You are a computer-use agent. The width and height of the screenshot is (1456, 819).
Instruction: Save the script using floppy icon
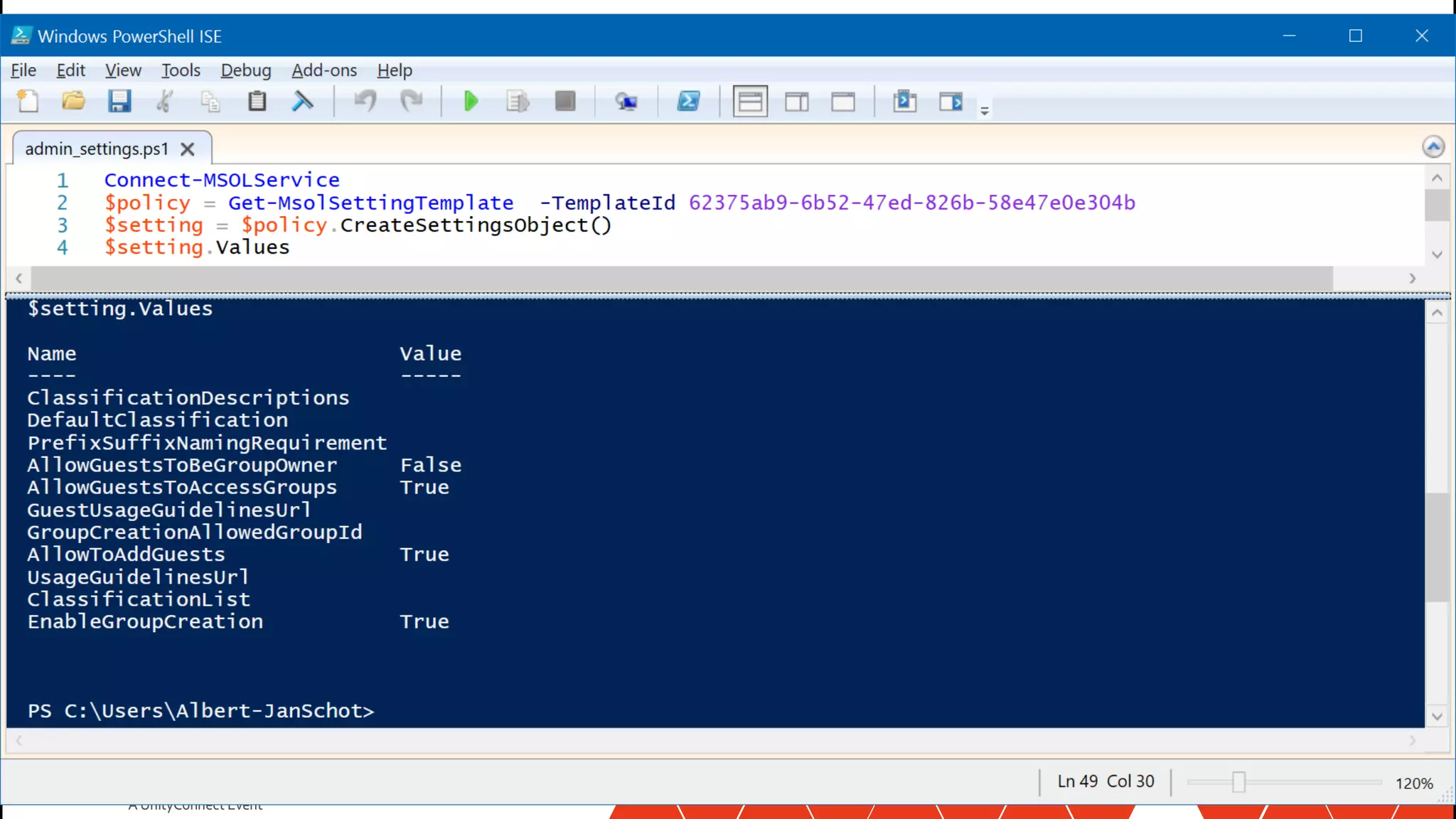[x=119, y=102]
